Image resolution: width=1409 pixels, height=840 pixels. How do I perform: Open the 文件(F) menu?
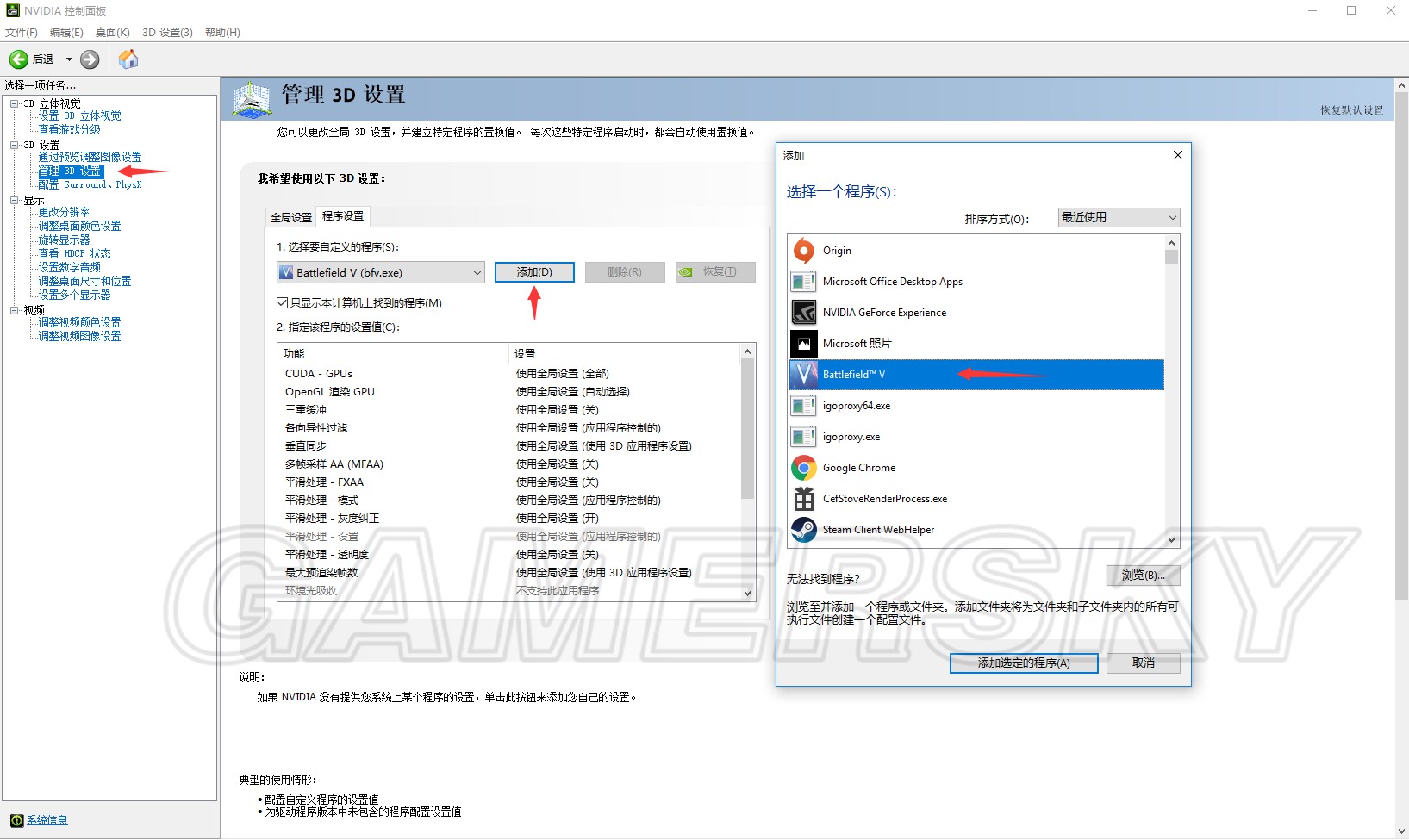pos(22,33)
